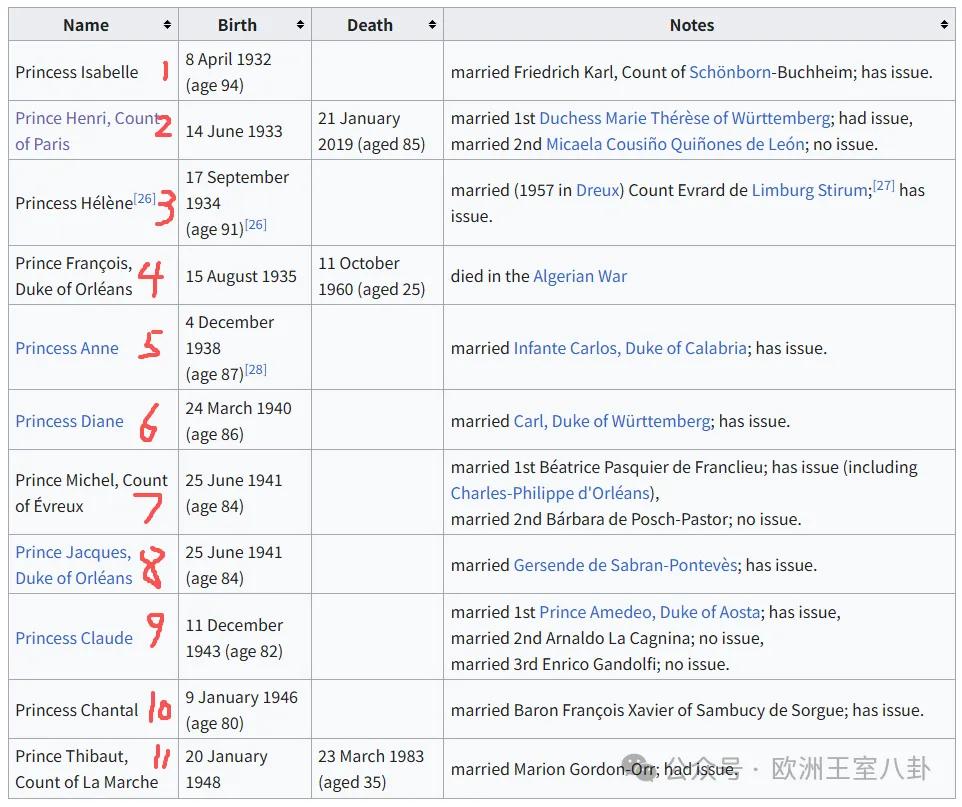Open Gersende de Sabran-Pontevès link
The height and width of the screenshot is (807, 962).
coord(625,565)
